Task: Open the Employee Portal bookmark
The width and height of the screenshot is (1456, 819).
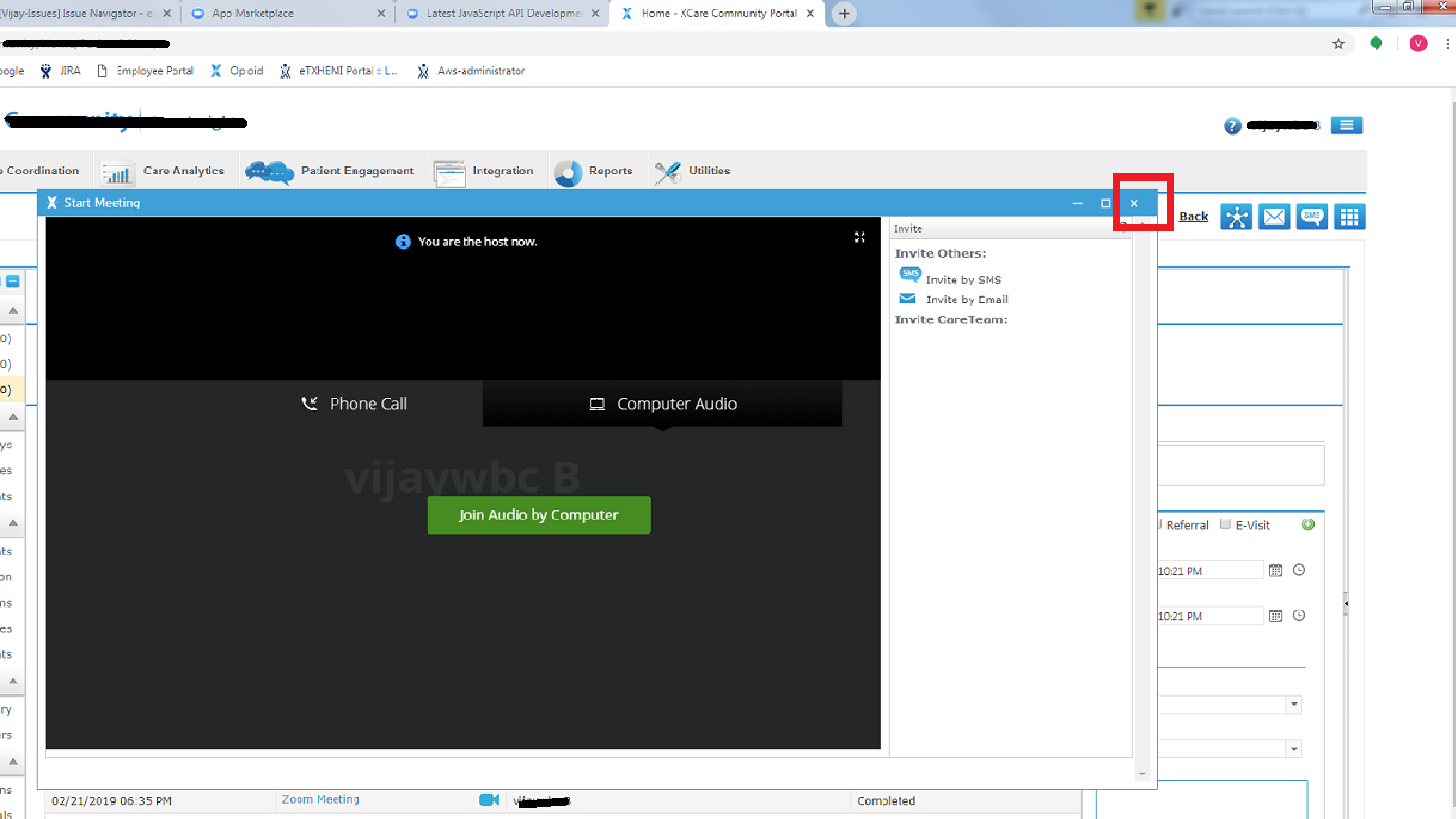Action: [145, 71]
